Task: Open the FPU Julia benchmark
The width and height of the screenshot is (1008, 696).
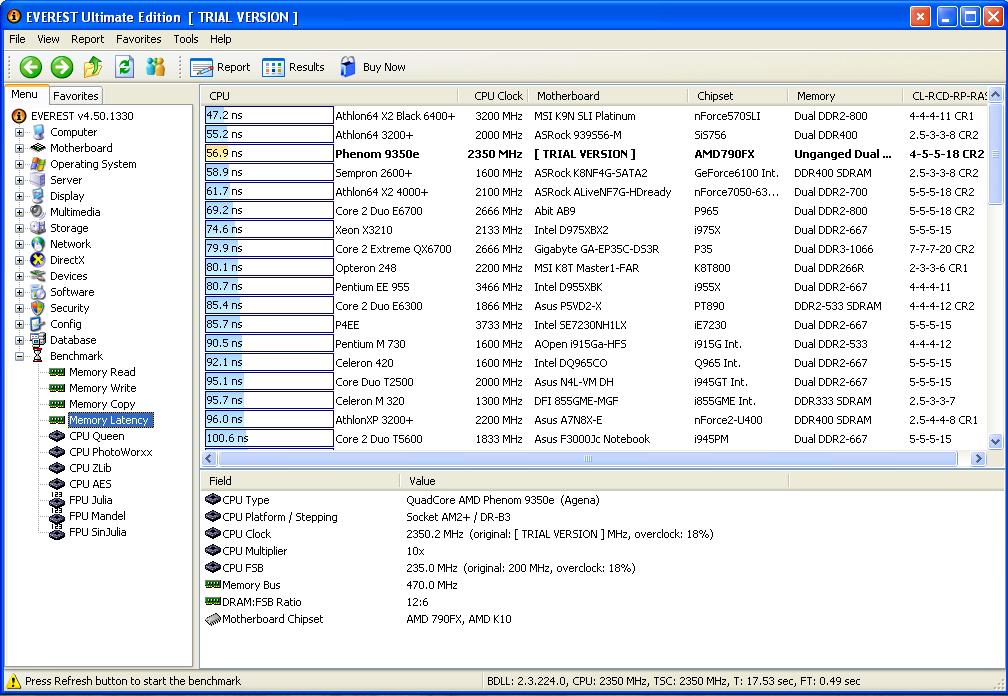Action: click(91, 500)
